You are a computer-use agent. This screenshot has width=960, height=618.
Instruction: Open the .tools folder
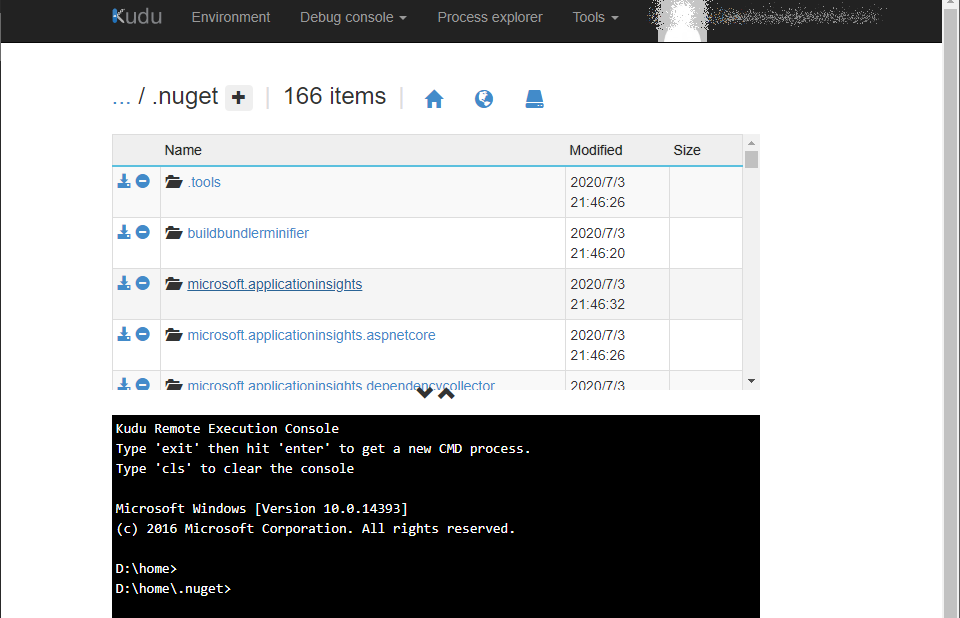point(204,182)
